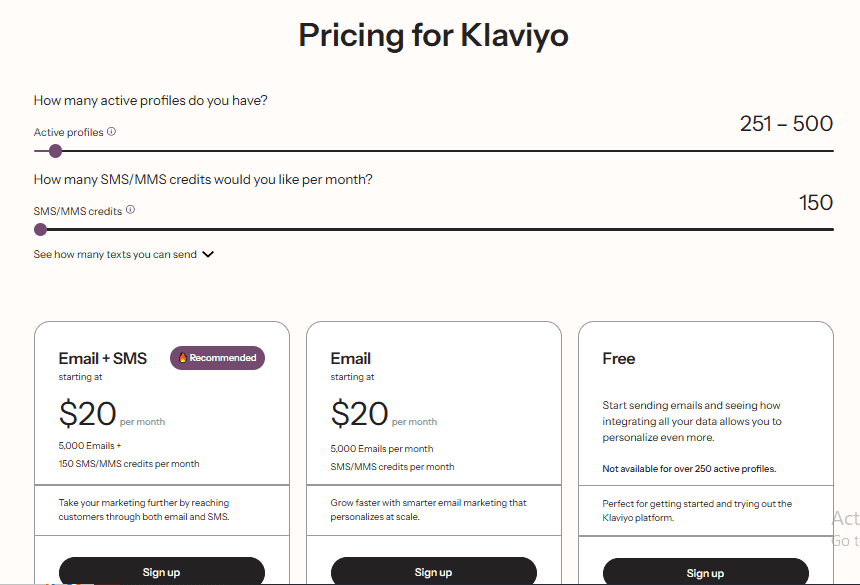The width and height of the screenshot is (860, 585).
Task: Click the Active profiles slider handle
Action: (55, 151)
